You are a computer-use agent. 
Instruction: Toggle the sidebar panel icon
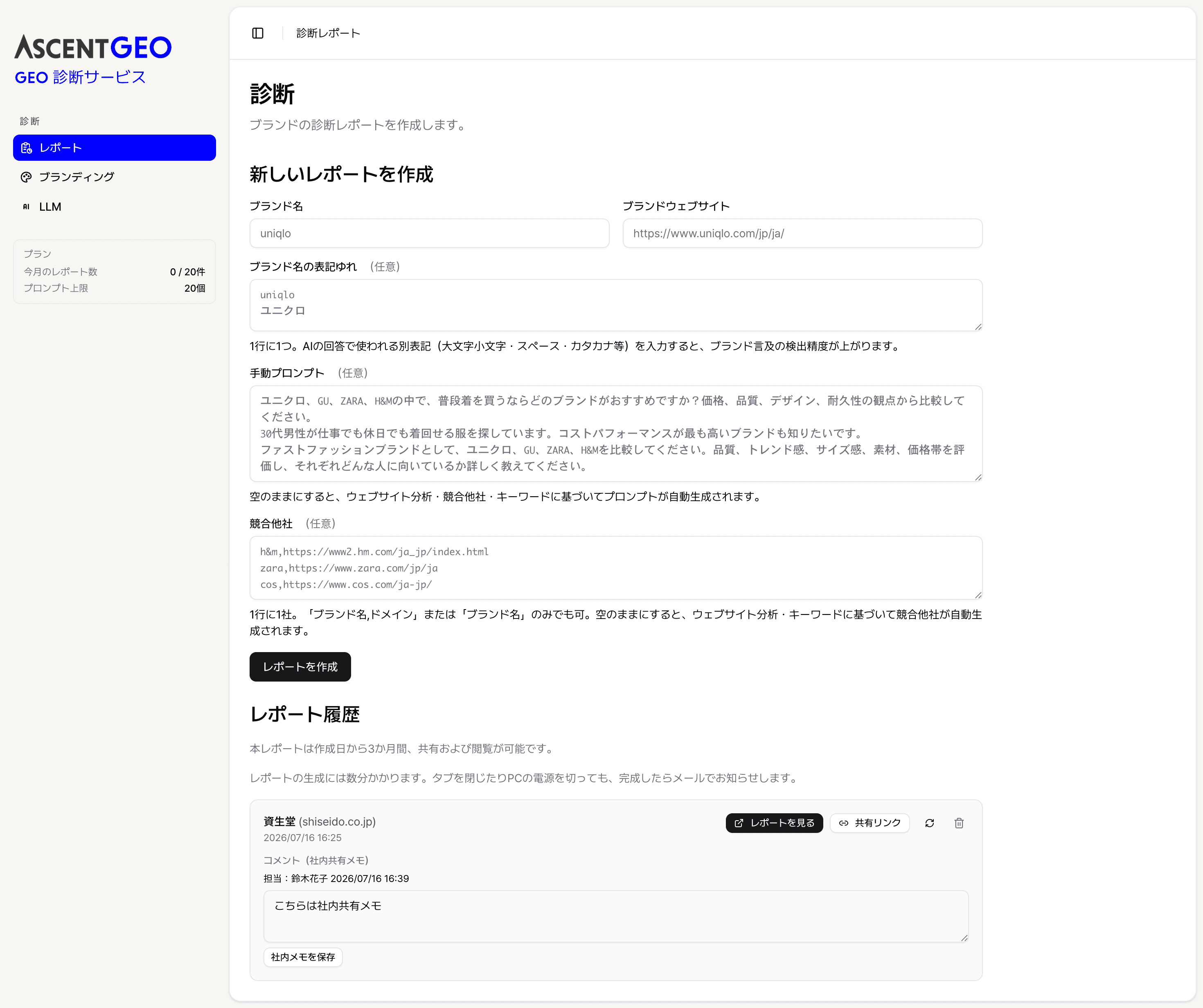tap(258, 33)
